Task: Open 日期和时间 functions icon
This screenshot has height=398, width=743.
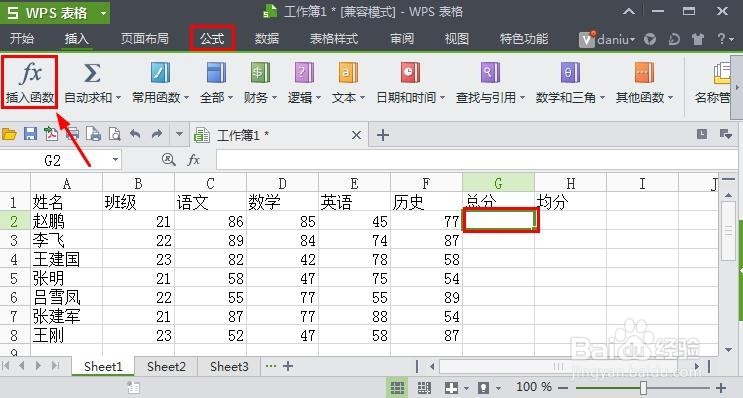Action: click(410, 73)
